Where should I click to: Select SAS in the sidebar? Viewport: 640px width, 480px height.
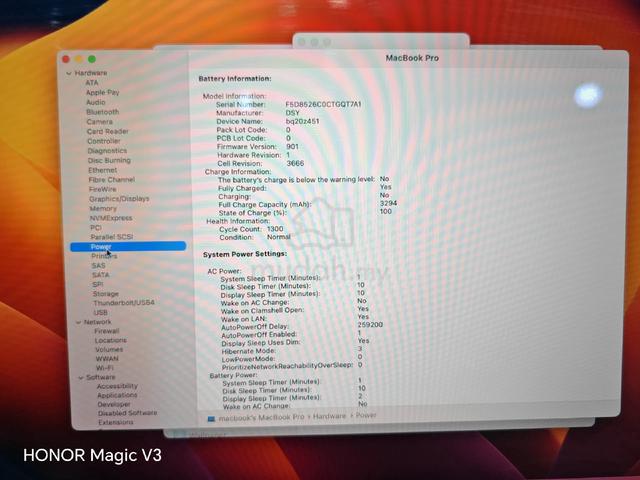(x=99, y=266)
